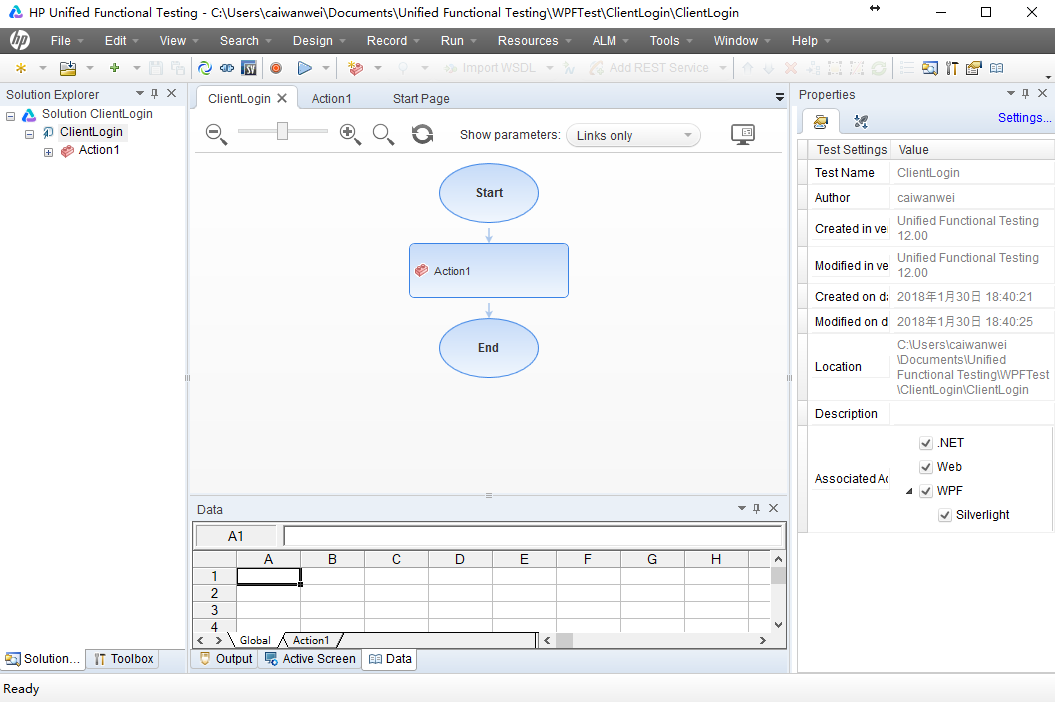Open the ALM menu
Image resolution: width=1055 pixels, height=702 pixels.
coord(610,40)
